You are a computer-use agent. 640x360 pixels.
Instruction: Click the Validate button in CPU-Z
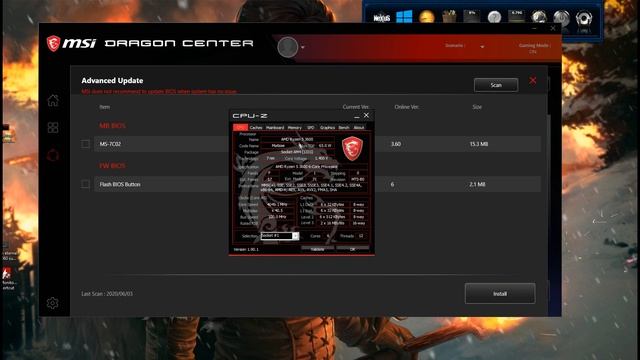click(318, 249)
